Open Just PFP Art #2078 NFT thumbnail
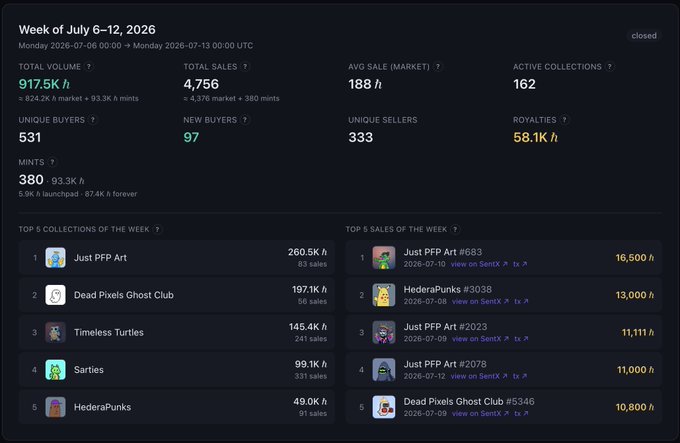Viewport: 680px width, 443px height. click(384, 370)
